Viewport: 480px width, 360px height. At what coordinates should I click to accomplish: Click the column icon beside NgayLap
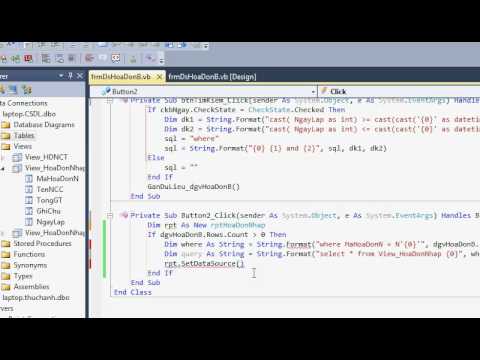(x=29, y=222)
